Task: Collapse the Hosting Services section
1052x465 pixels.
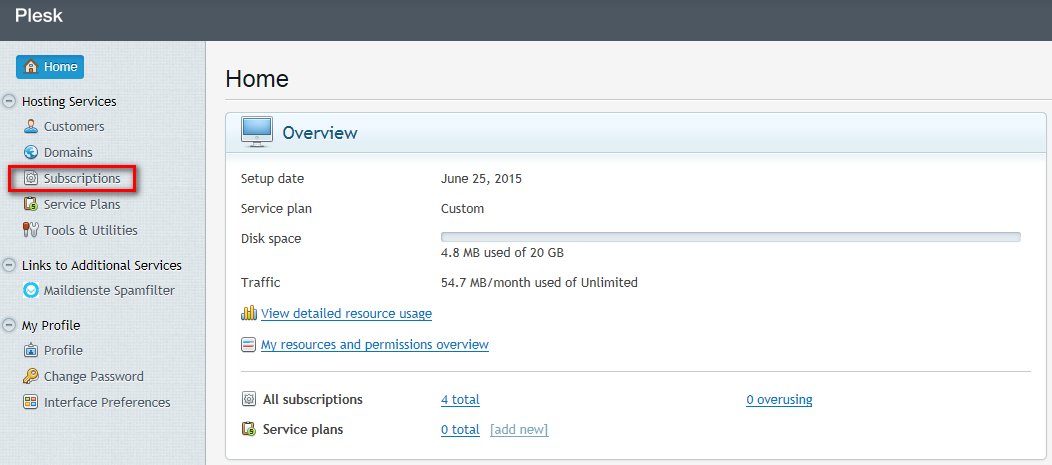Action: (10, 101)
